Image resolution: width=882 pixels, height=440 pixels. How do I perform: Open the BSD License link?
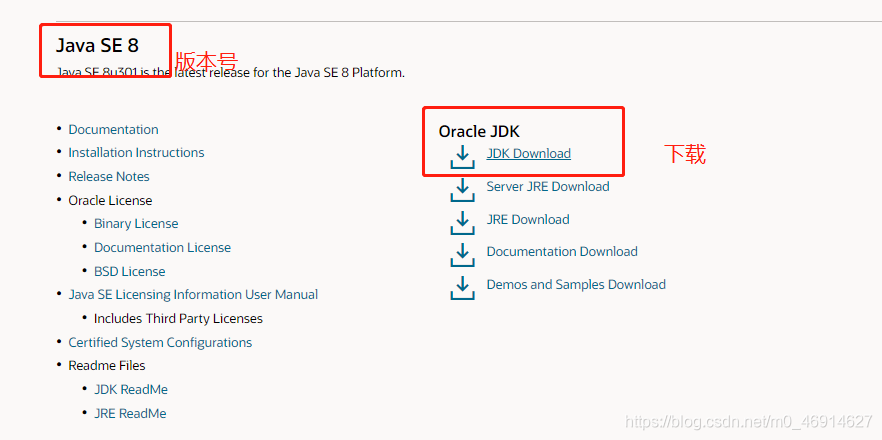point(130,272)
